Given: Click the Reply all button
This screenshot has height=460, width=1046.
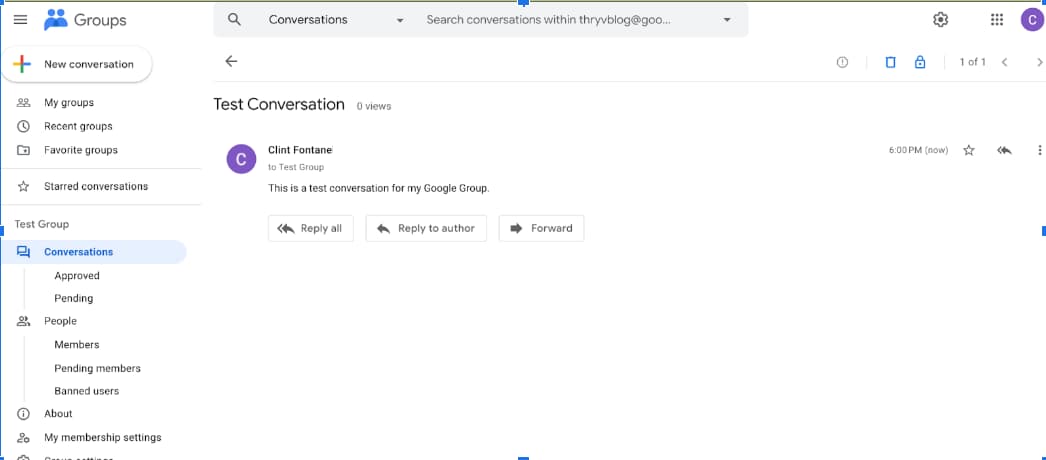Looking at the screenshot, I should pos(311,228).
